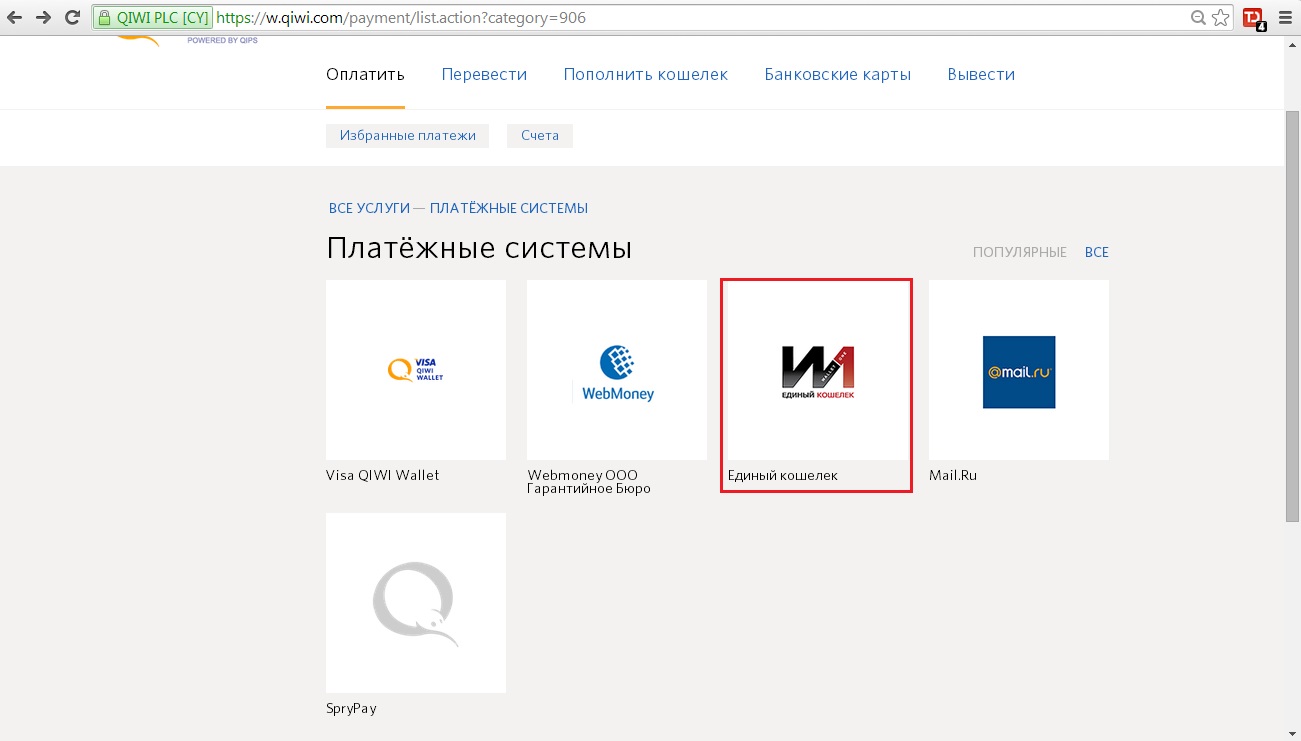
Task: Open the Банковские карты tab
Action: point(838,75)
